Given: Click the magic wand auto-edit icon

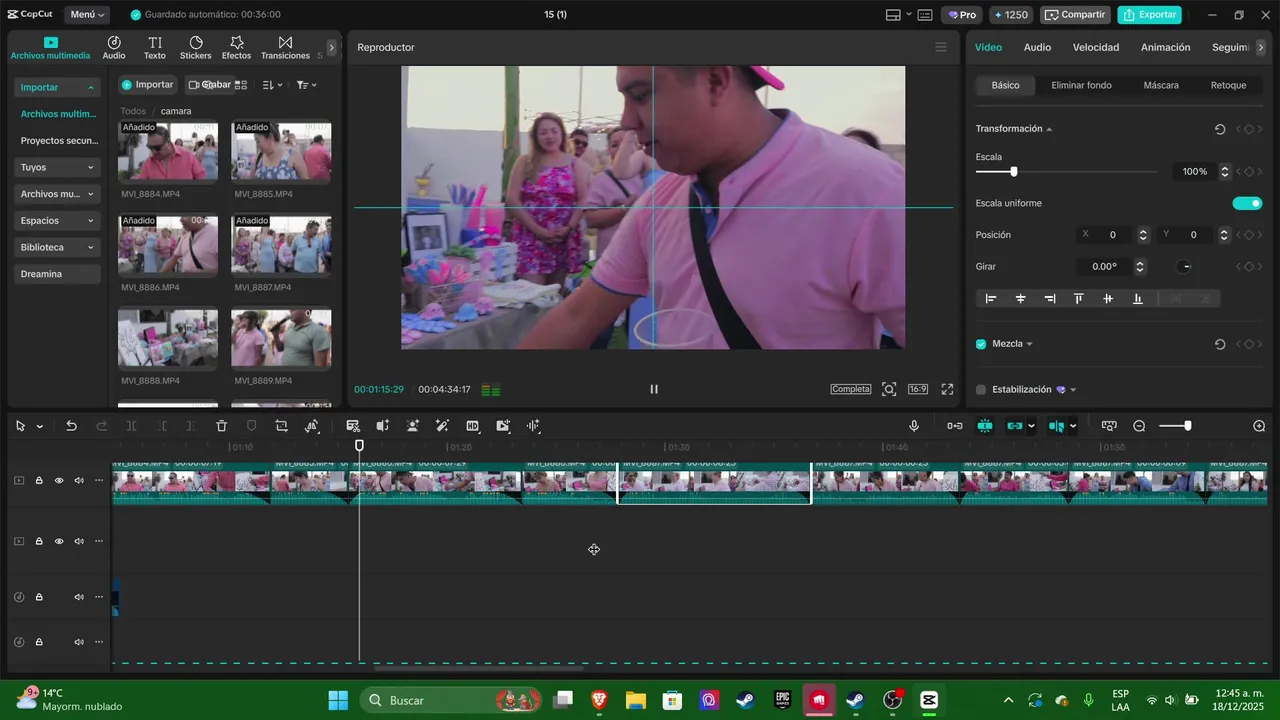Looking at the screenshot, I should [443, 426].
